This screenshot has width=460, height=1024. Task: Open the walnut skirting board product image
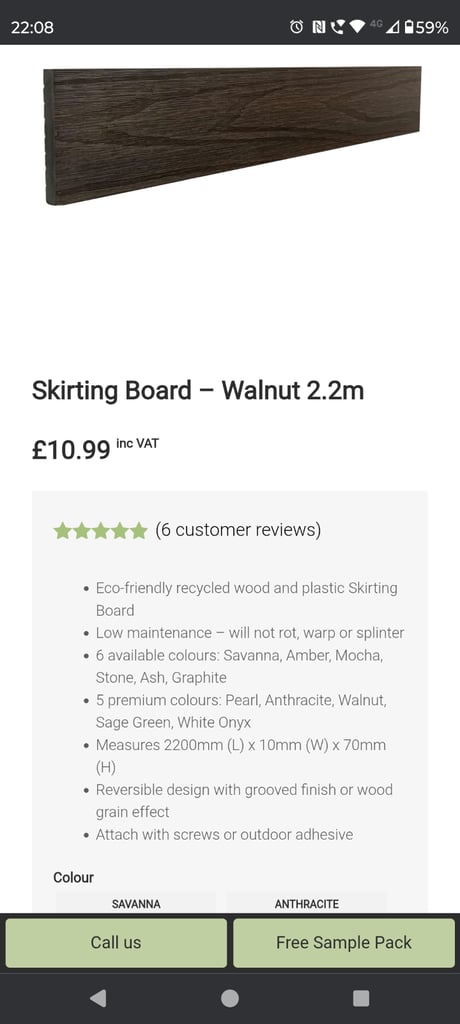pos(232,135)
